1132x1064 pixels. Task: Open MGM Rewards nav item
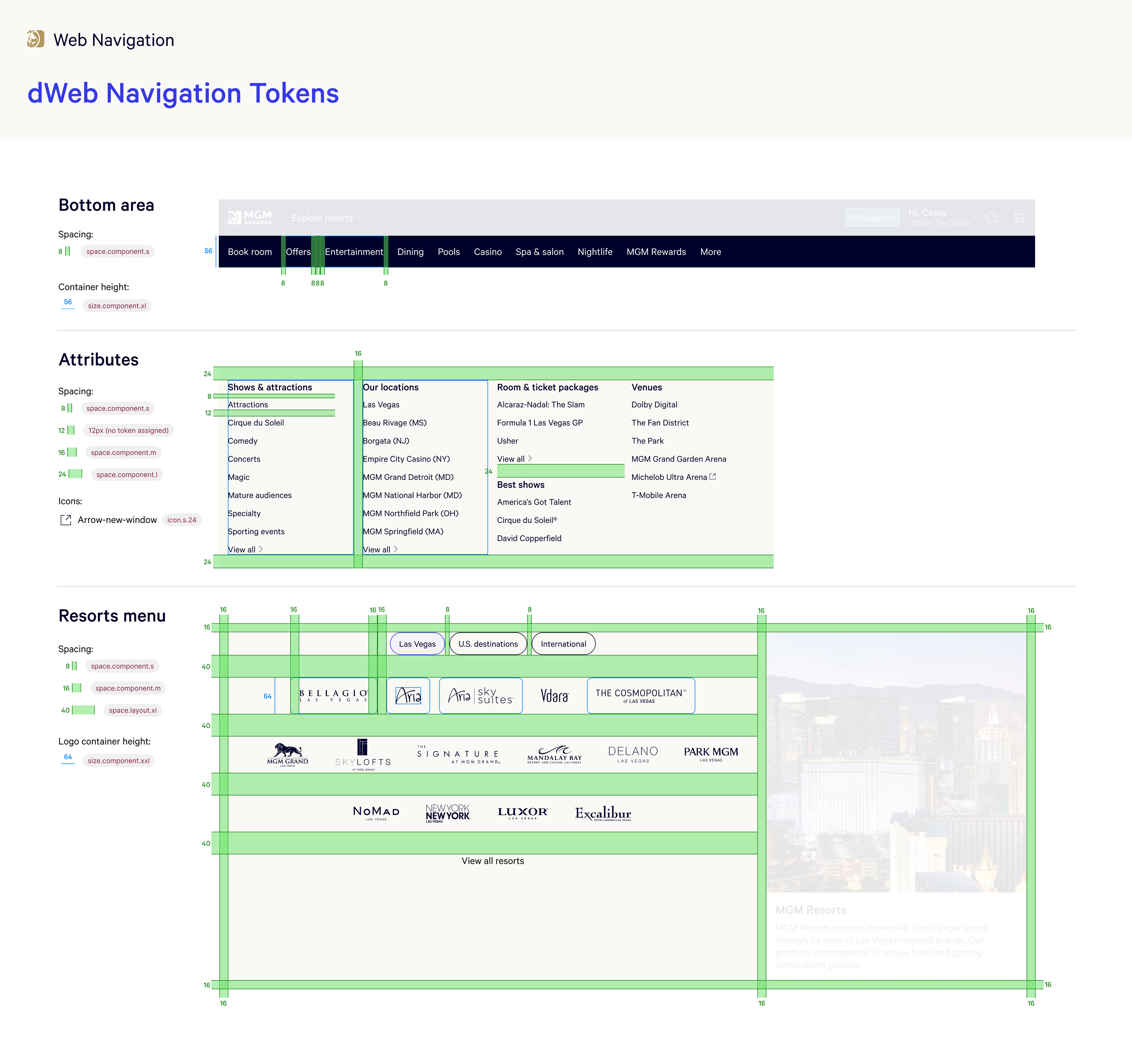pos(656,252)
